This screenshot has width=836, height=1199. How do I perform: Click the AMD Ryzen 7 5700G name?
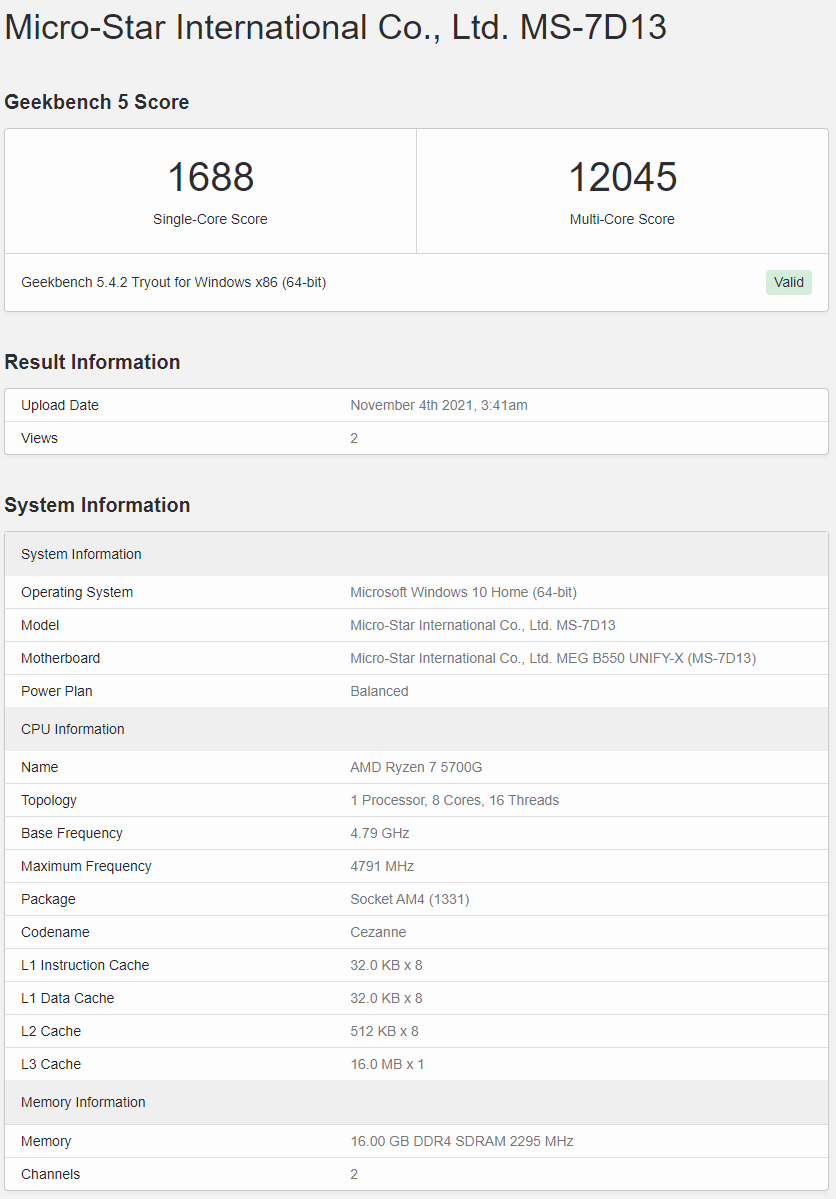pos(414,767)
